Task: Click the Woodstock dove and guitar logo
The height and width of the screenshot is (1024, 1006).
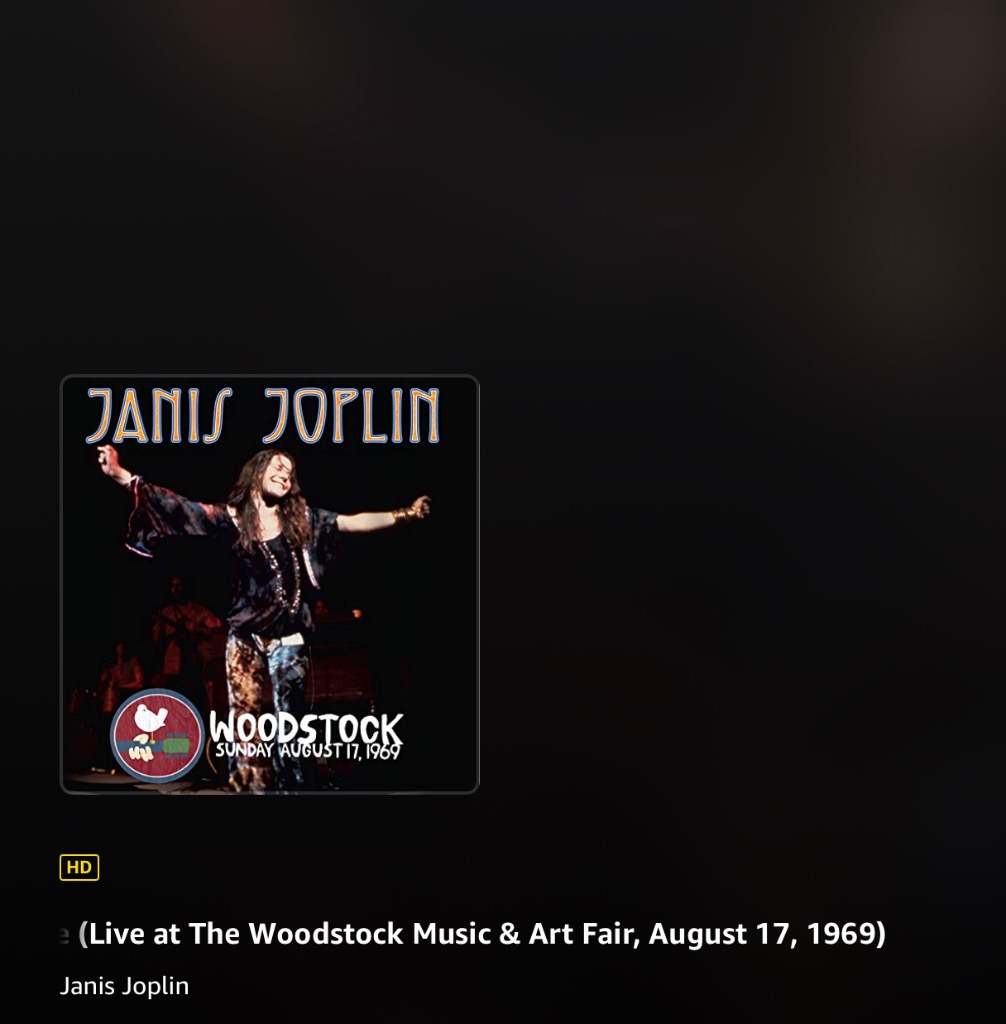Action: [x=157, y=735]
